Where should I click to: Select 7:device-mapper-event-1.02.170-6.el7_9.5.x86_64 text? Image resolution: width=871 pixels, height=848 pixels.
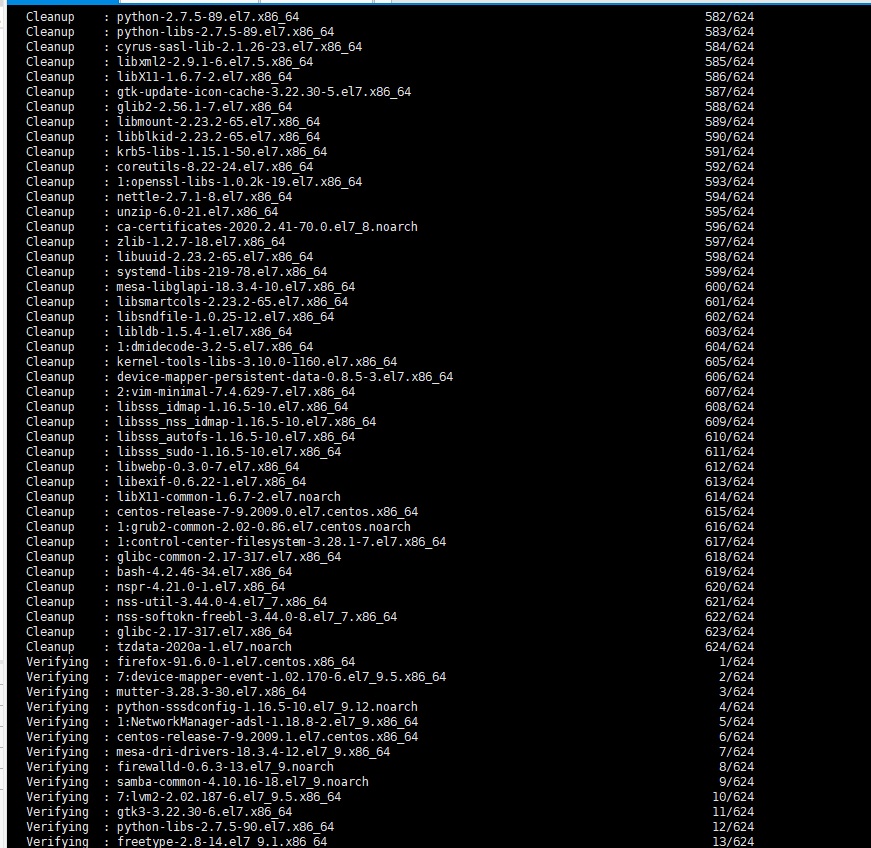[281, 677]
